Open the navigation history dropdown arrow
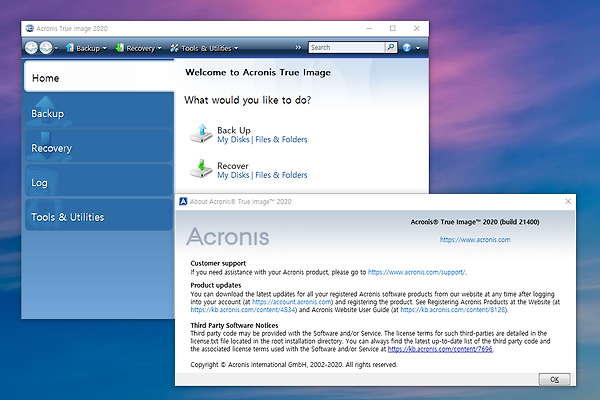The height and width of the screenshot is (400, 600). [56, 48]
